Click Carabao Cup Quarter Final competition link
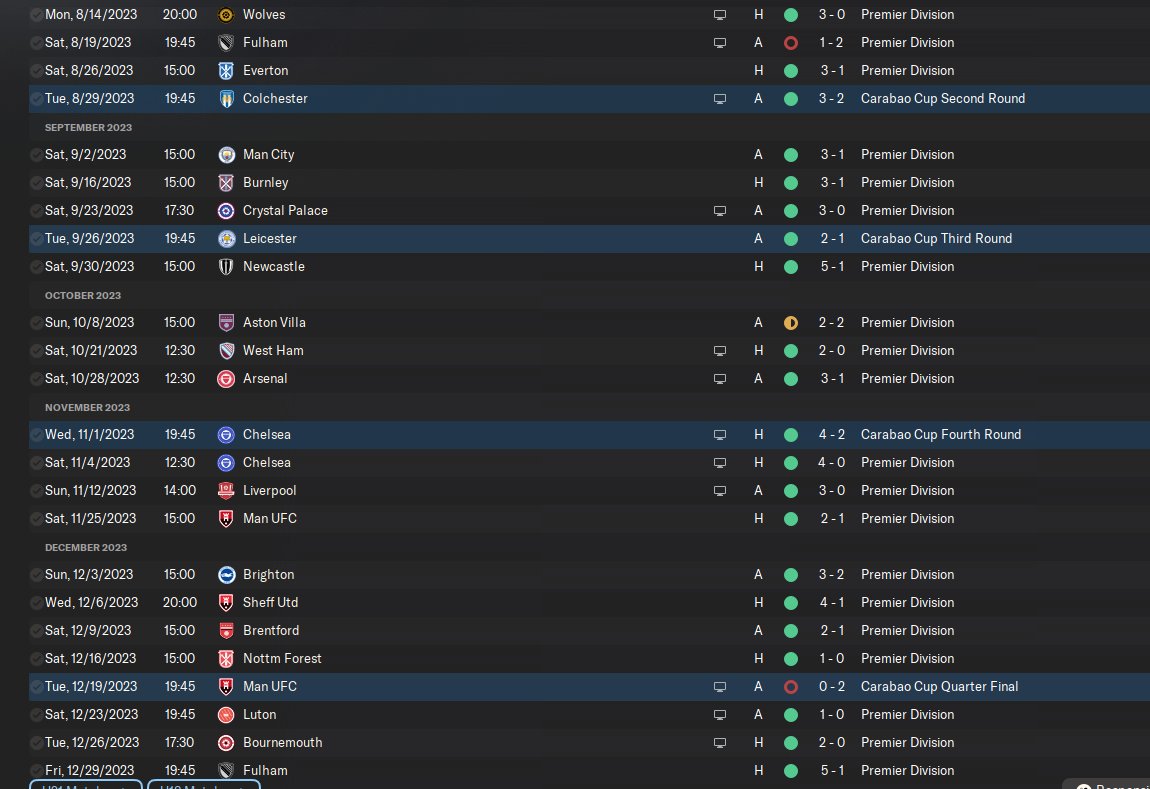Viewport: 1150px width, 789px height. pos(939,687)
